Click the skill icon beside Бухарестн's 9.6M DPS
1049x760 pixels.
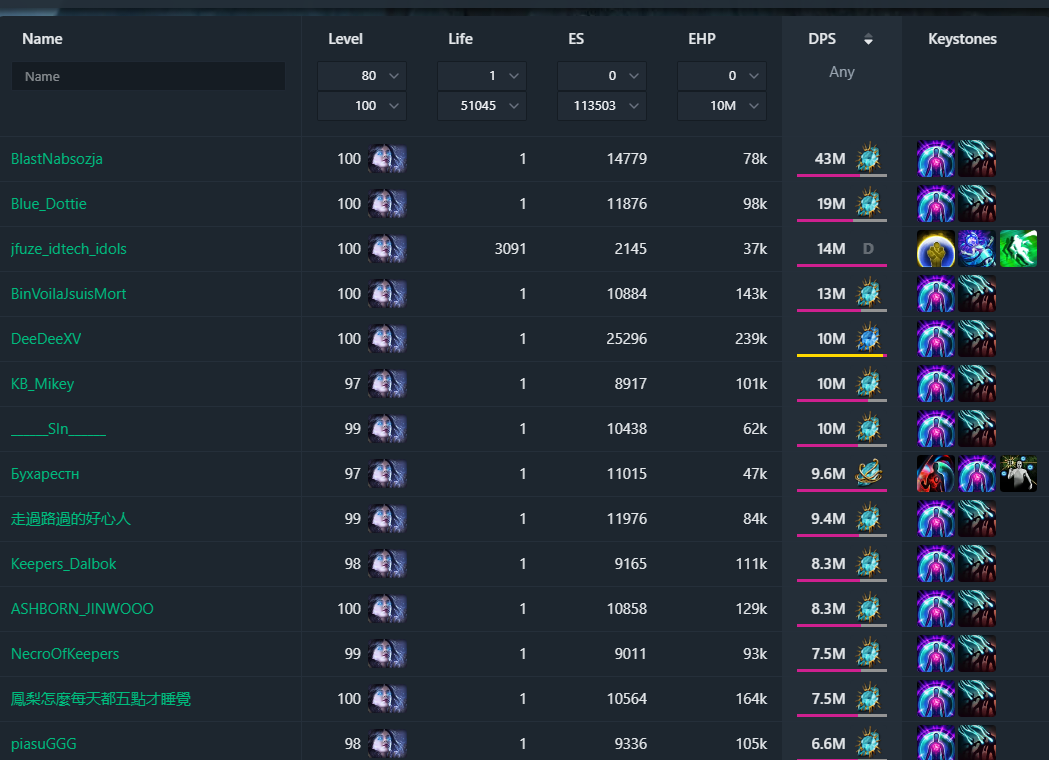(x=868, y=472)
